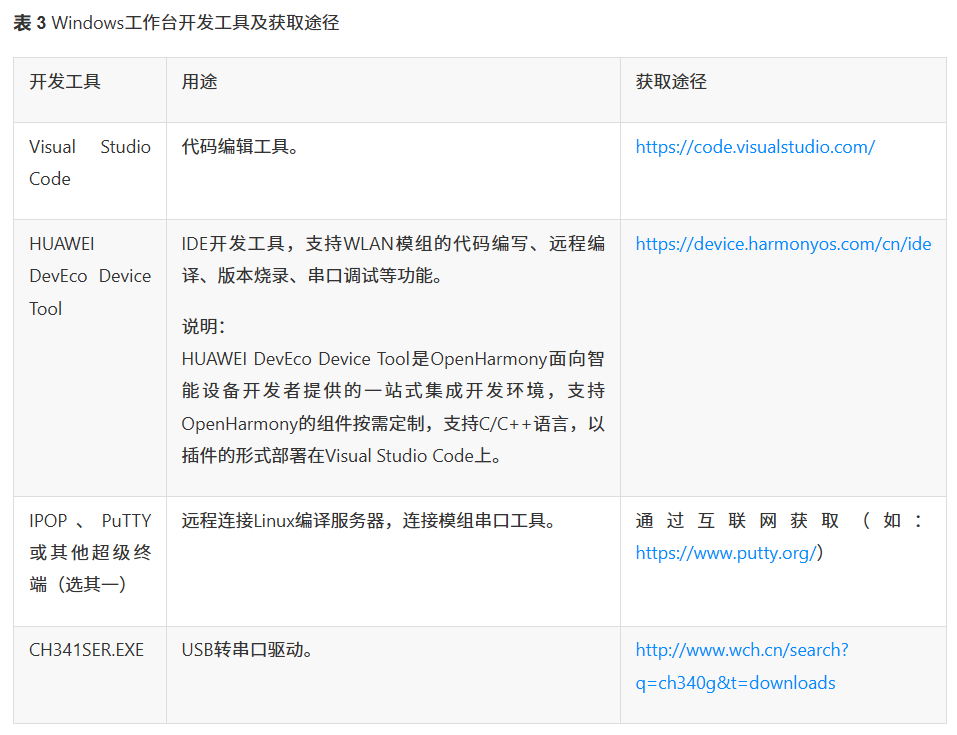The height and width of the screenshot is (735, 957).
Task: Click the OpenHarmony note paragraph
Action: coord(393,407)
